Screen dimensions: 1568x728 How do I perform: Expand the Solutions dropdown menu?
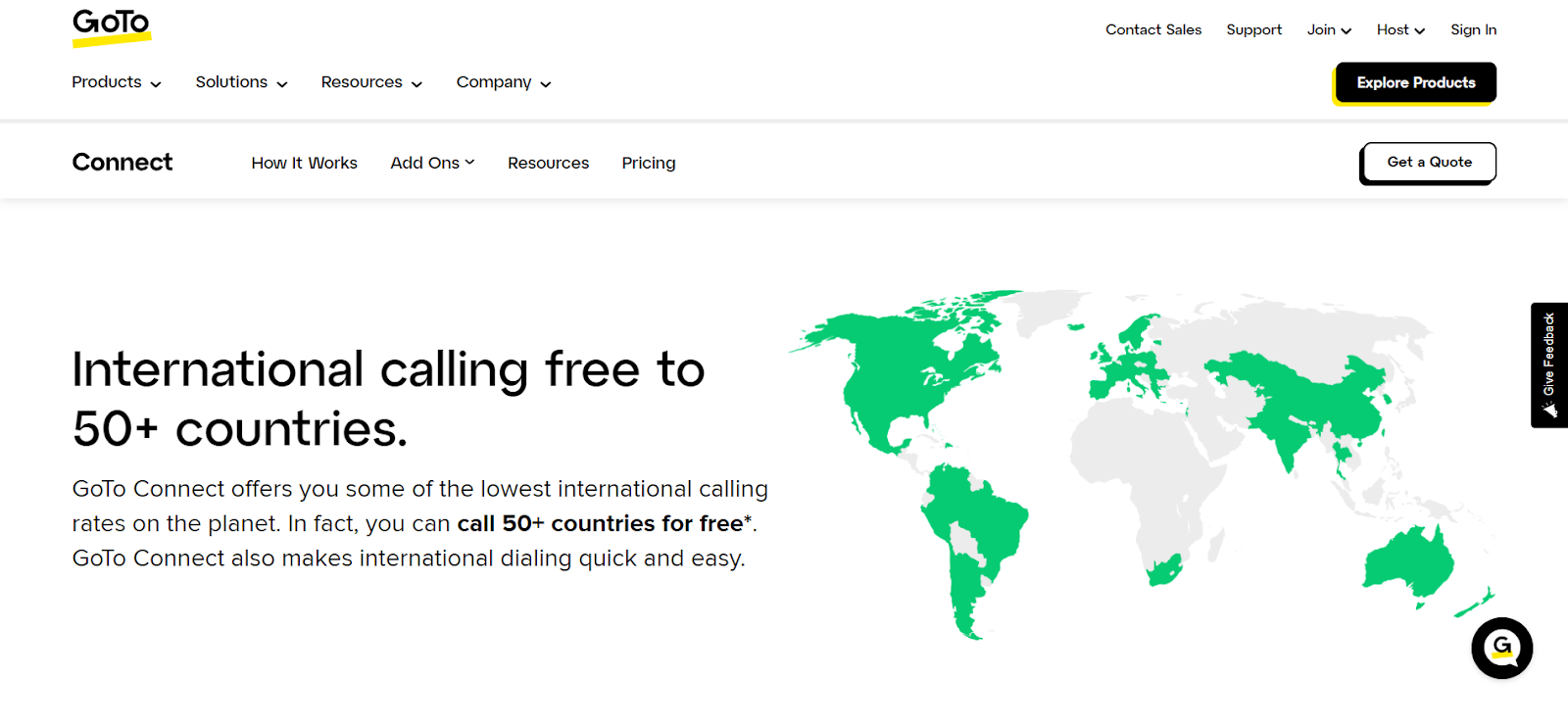pos(241,82)
